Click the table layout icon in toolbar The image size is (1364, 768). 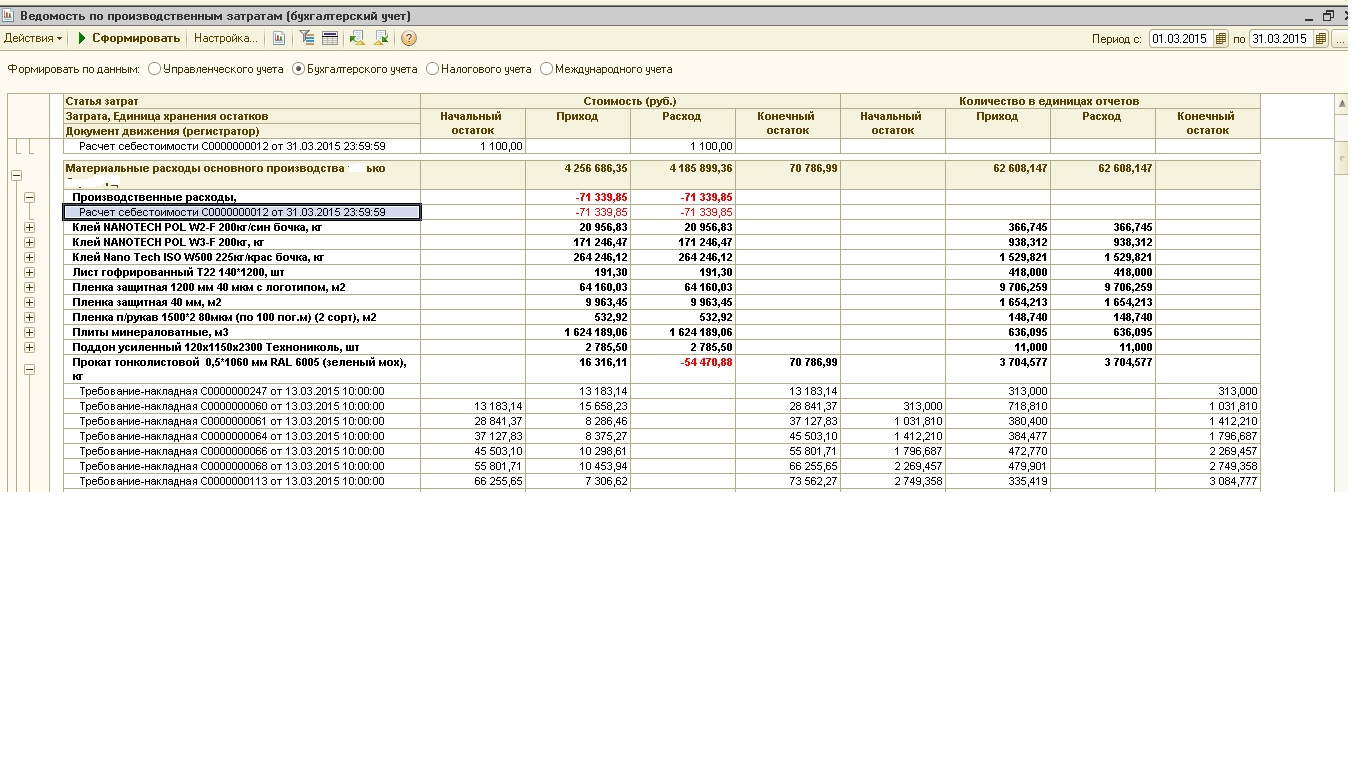coord(329,38)
